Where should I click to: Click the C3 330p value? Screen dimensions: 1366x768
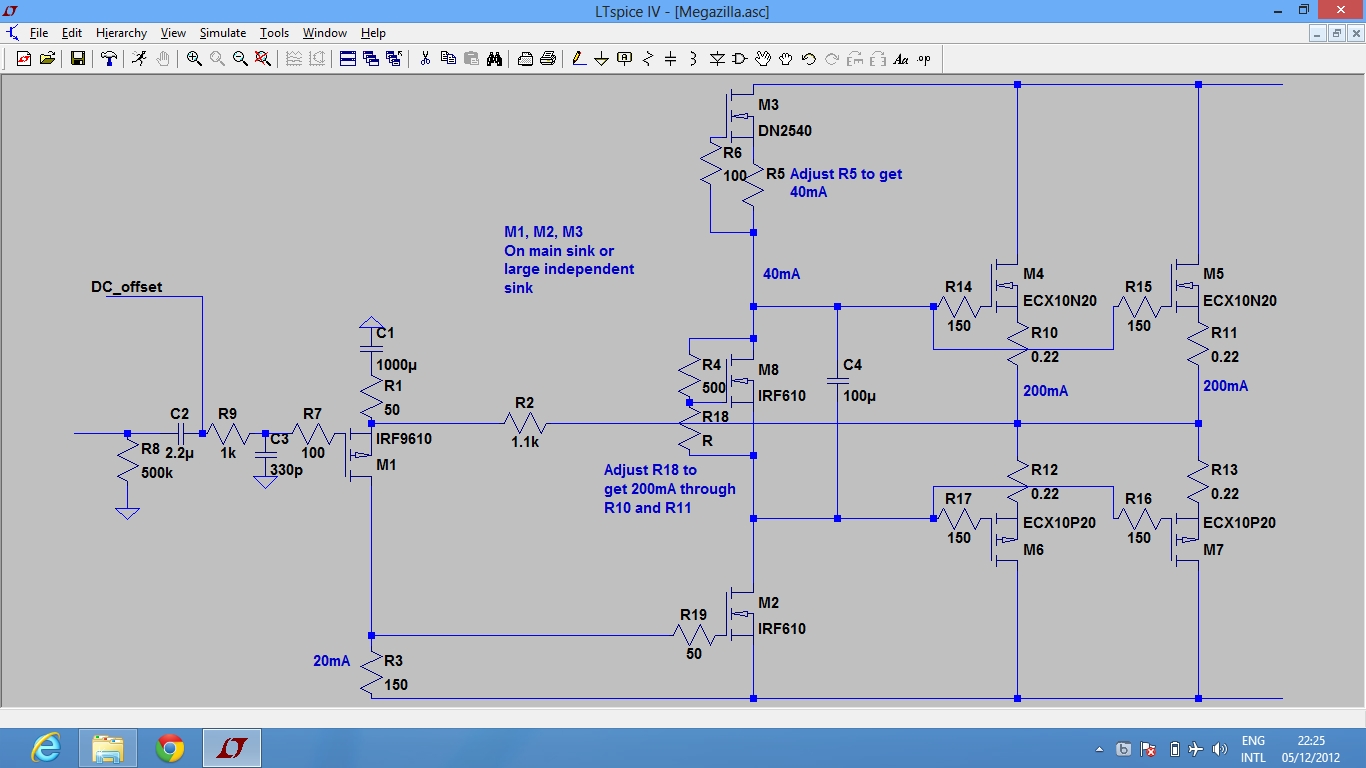[x=286, y=469]
